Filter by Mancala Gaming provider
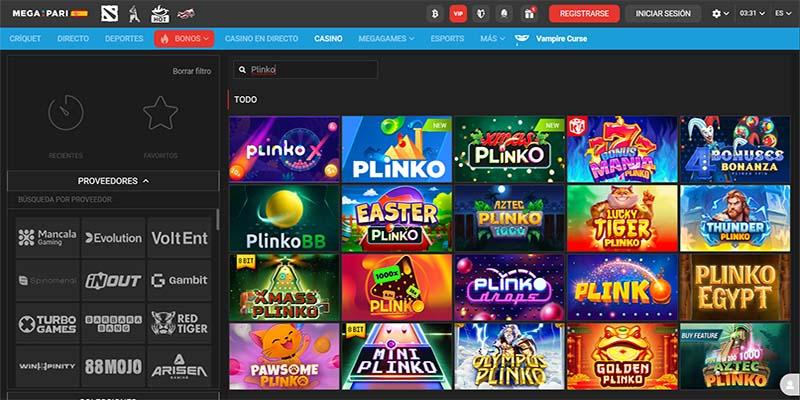Screen dimensions: 800x400 pyautogui.click(x=47, y=238)
